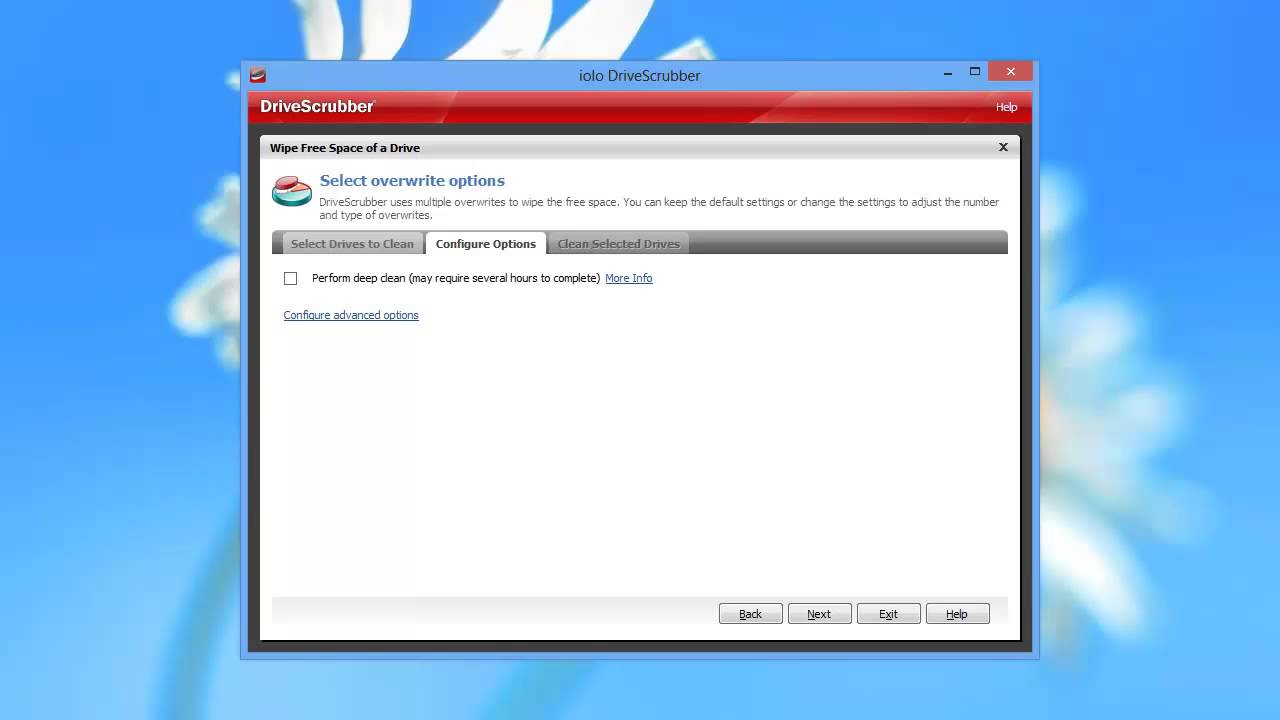The image size is (1280, 720).
Task: Enable the Perform deep clean checkbox
Action: pyautogui.click(x=291, y=278)
